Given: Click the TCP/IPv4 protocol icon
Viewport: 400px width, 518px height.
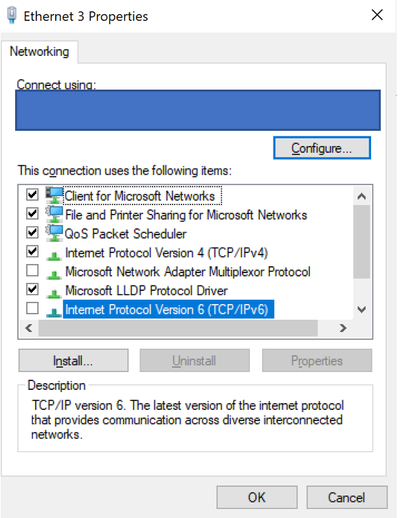Looking at the screenshot, I should click(x=54, y=256).
